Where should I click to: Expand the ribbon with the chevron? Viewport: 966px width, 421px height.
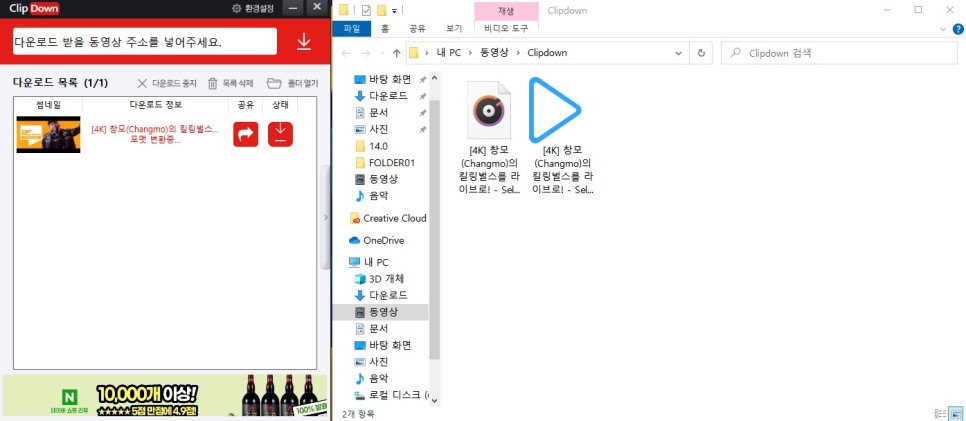[x=943, y=29]
